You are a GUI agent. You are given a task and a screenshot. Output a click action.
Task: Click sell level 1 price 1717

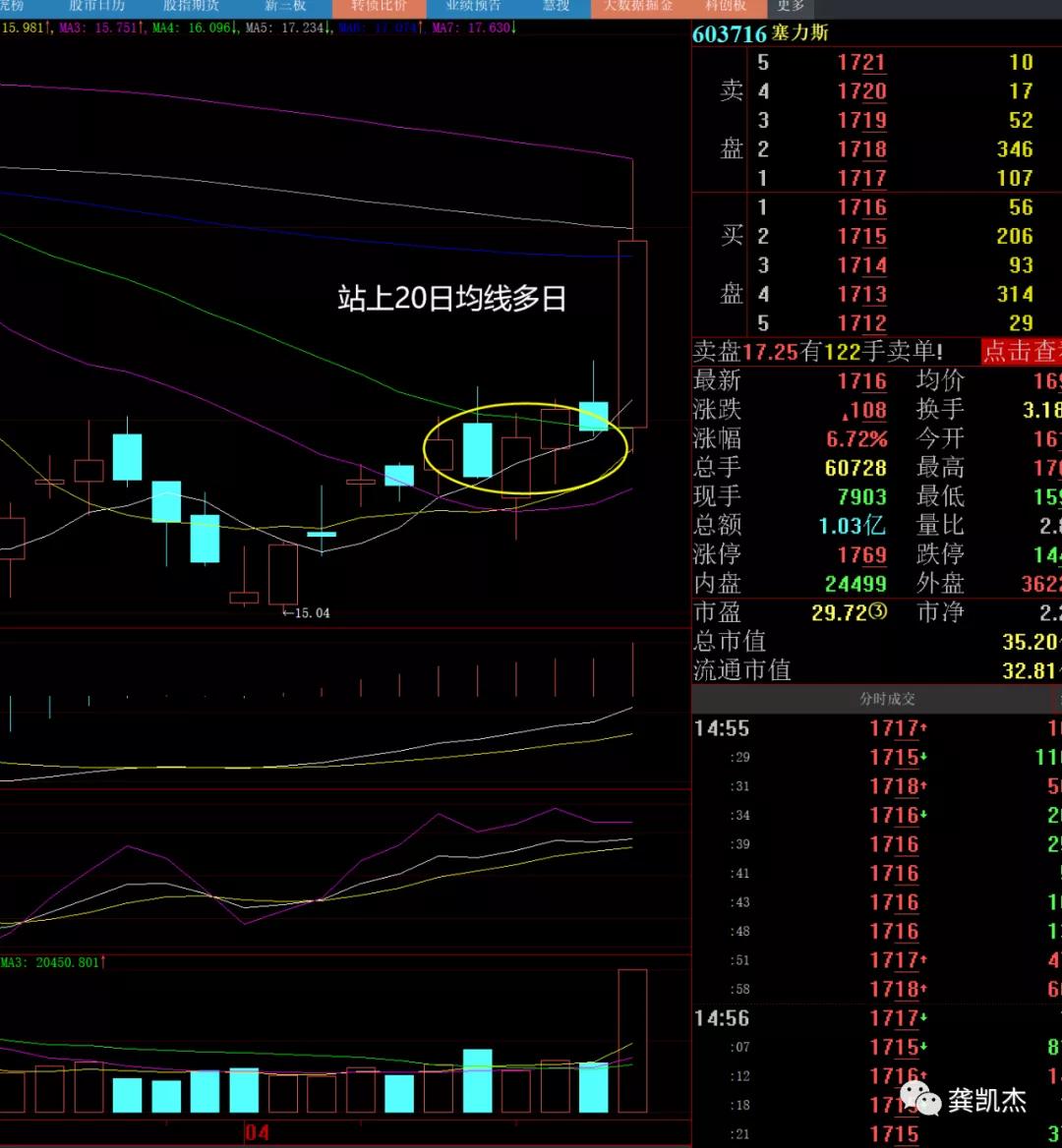pos(861,178)
